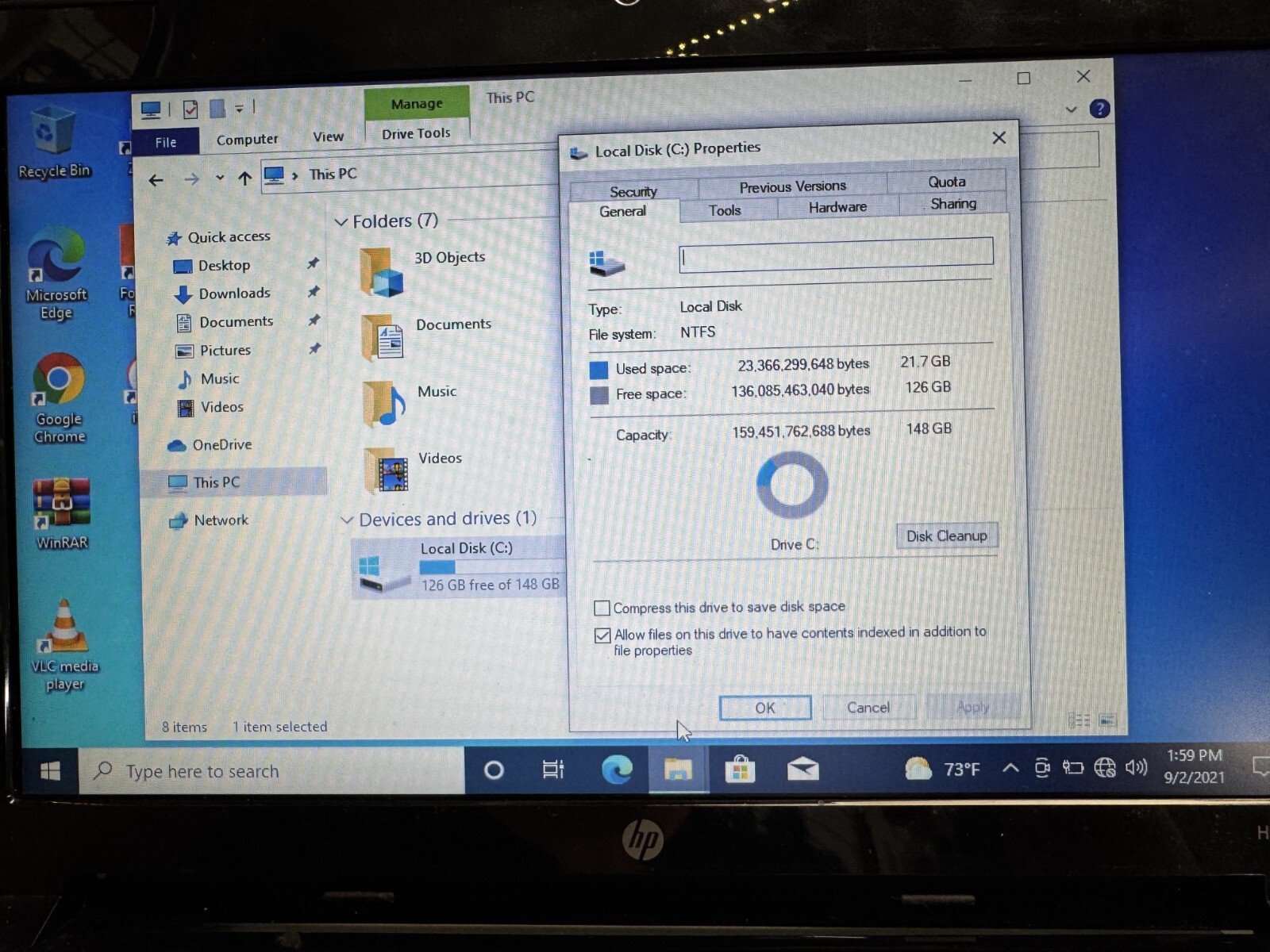This screenshot has height=952, width=1270.
Task: Switch to Hardware tab
Action: click(x=837, y=206)
